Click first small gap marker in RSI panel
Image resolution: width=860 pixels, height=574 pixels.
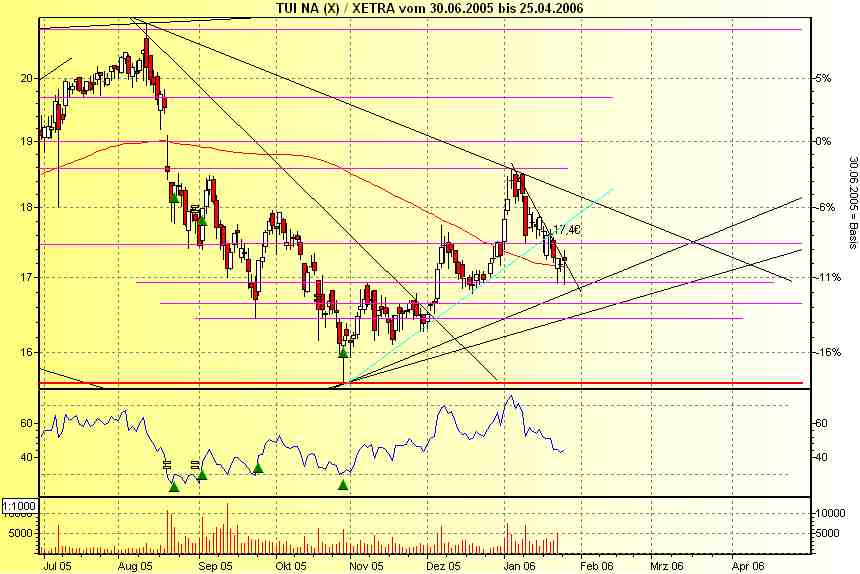167,464
